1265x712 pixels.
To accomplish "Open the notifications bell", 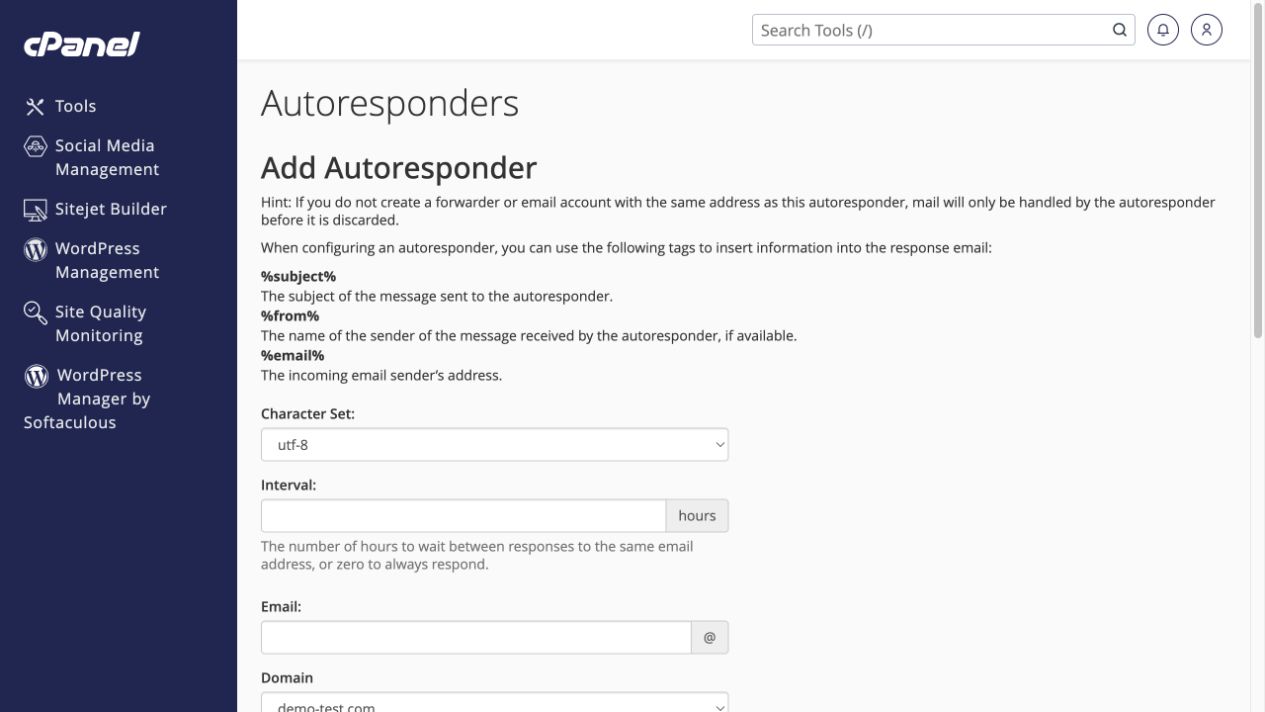I will [x=1163, y=30].
